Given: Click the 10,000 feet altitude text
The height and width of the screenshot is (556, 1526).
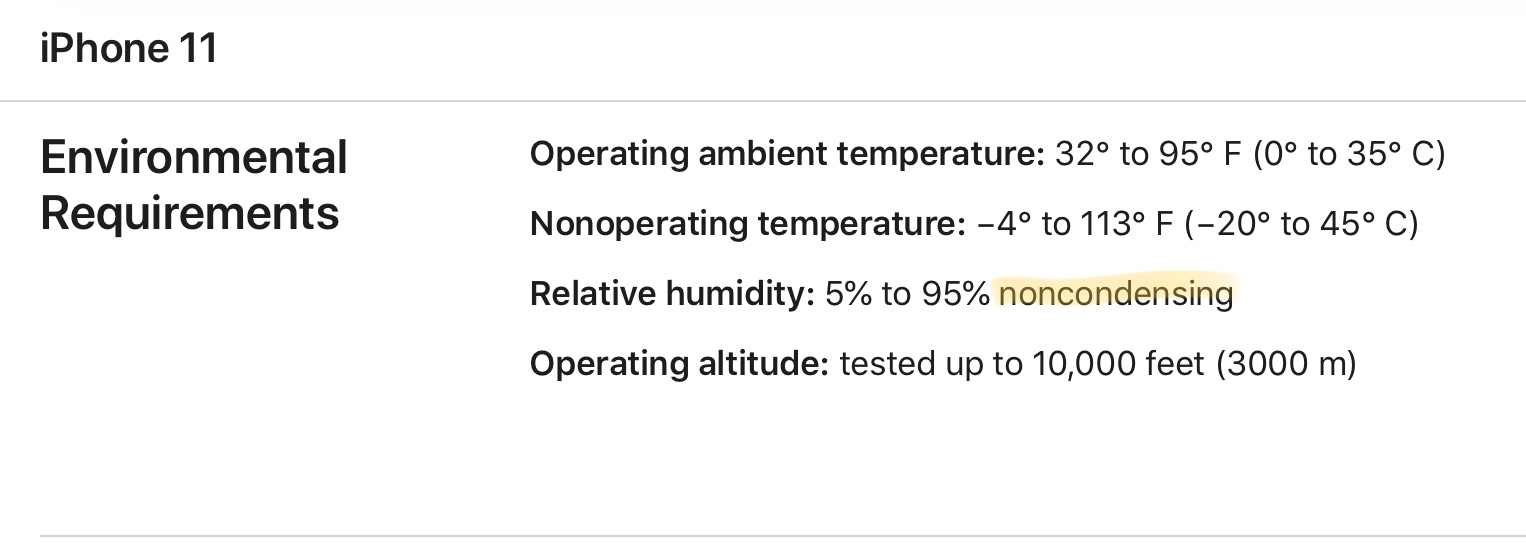Looking at the screenshot, I should click(x=1109, y=364).
